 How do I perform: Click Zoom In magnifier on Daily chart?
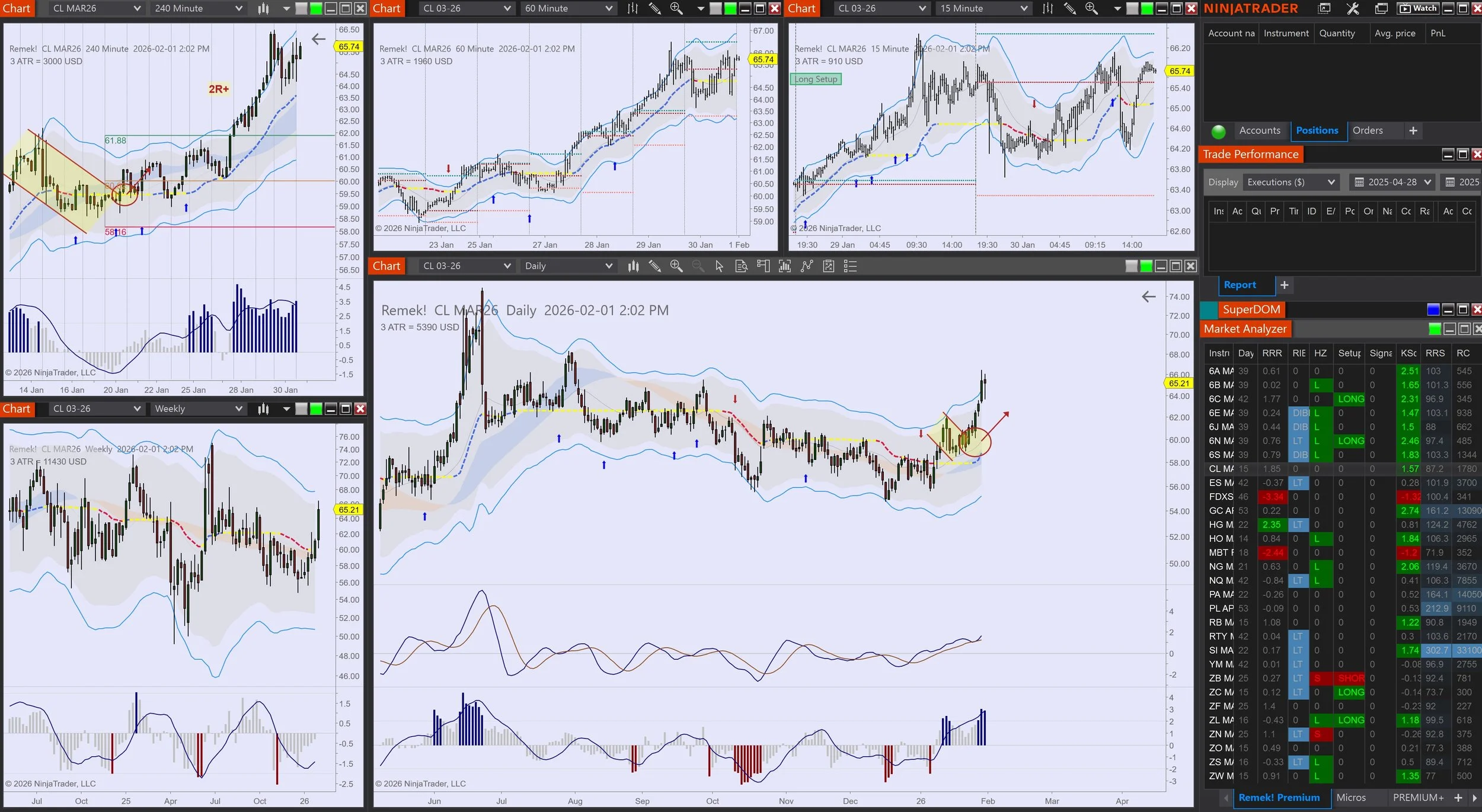pos(676,266)
